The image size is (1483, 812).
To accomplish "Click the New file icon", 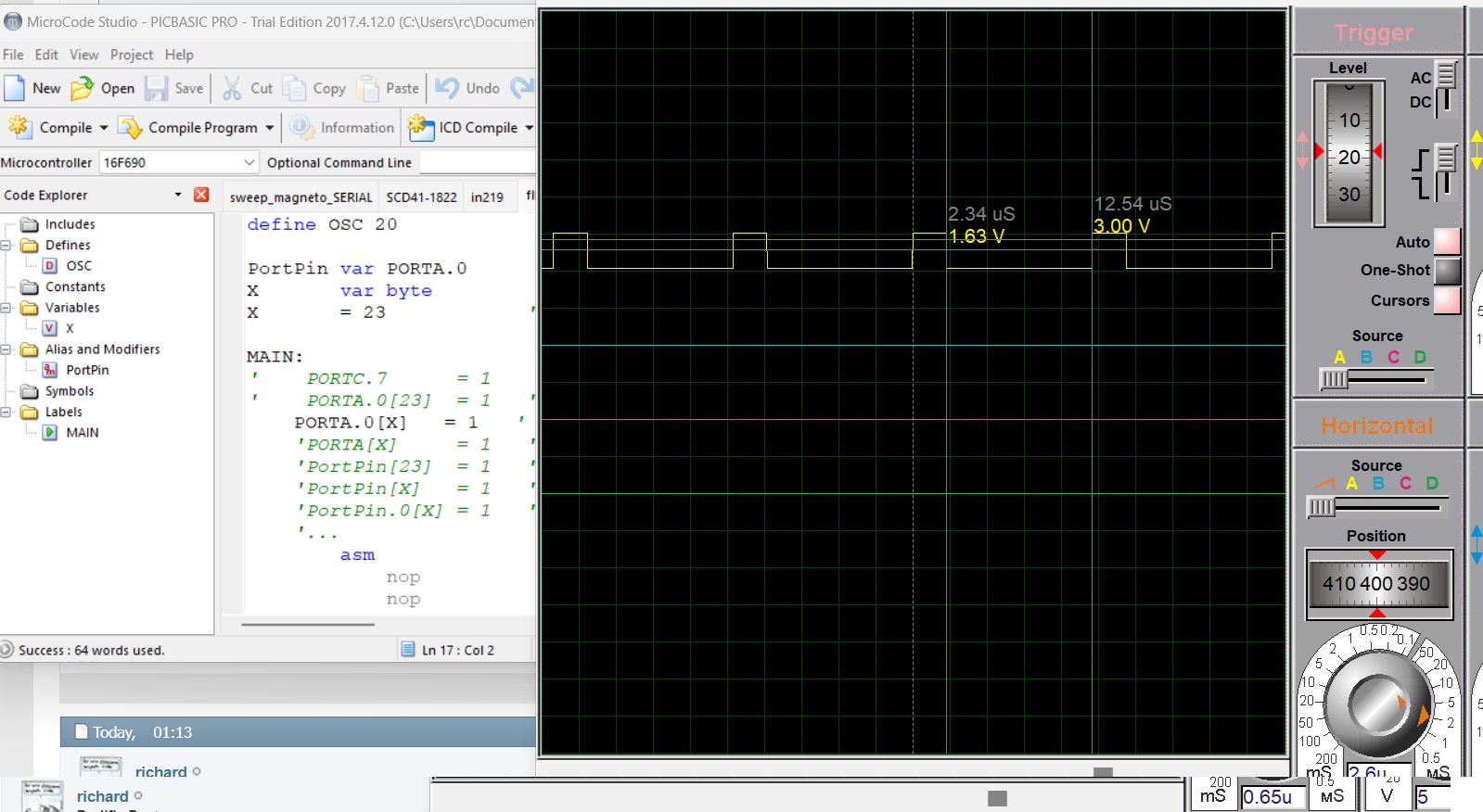I will point(15,88).
